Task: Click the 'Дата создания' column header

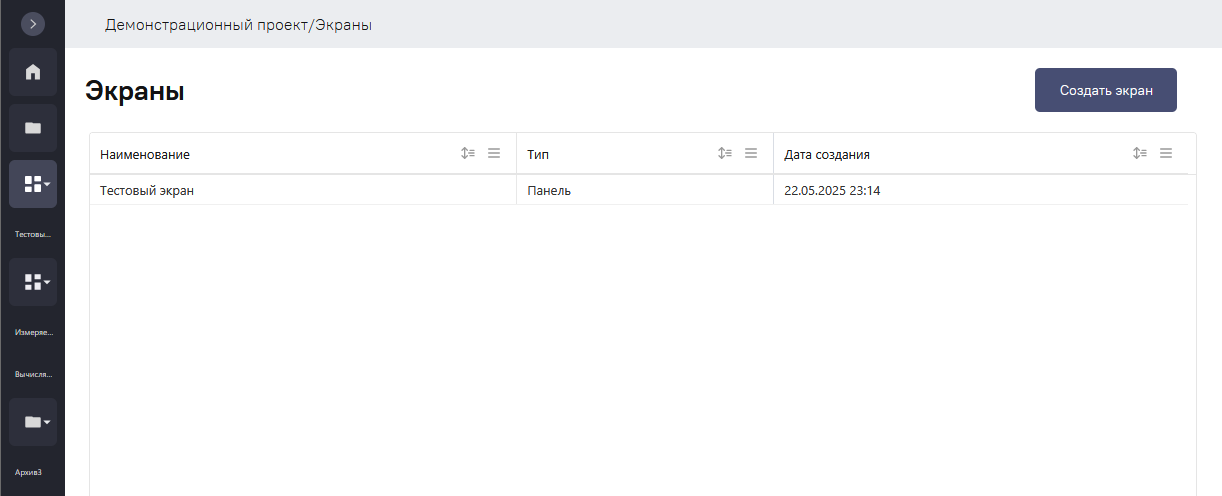Action: pos(827,155)
